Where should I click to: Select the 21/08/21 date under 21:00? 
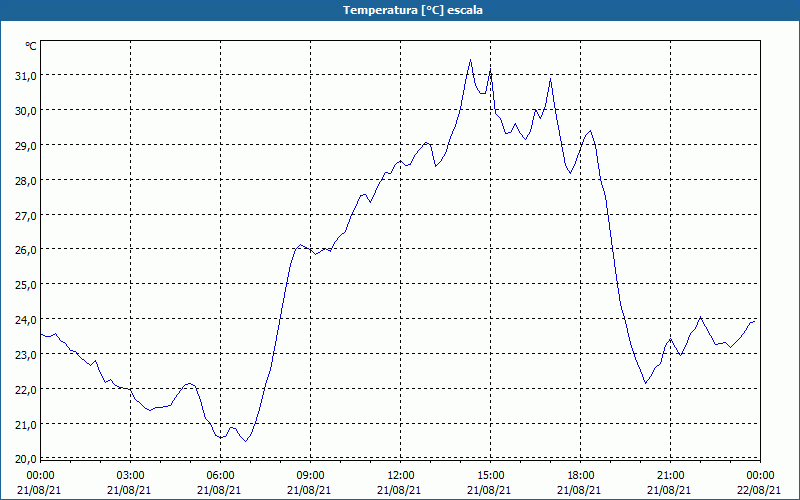tap(669, 490)
